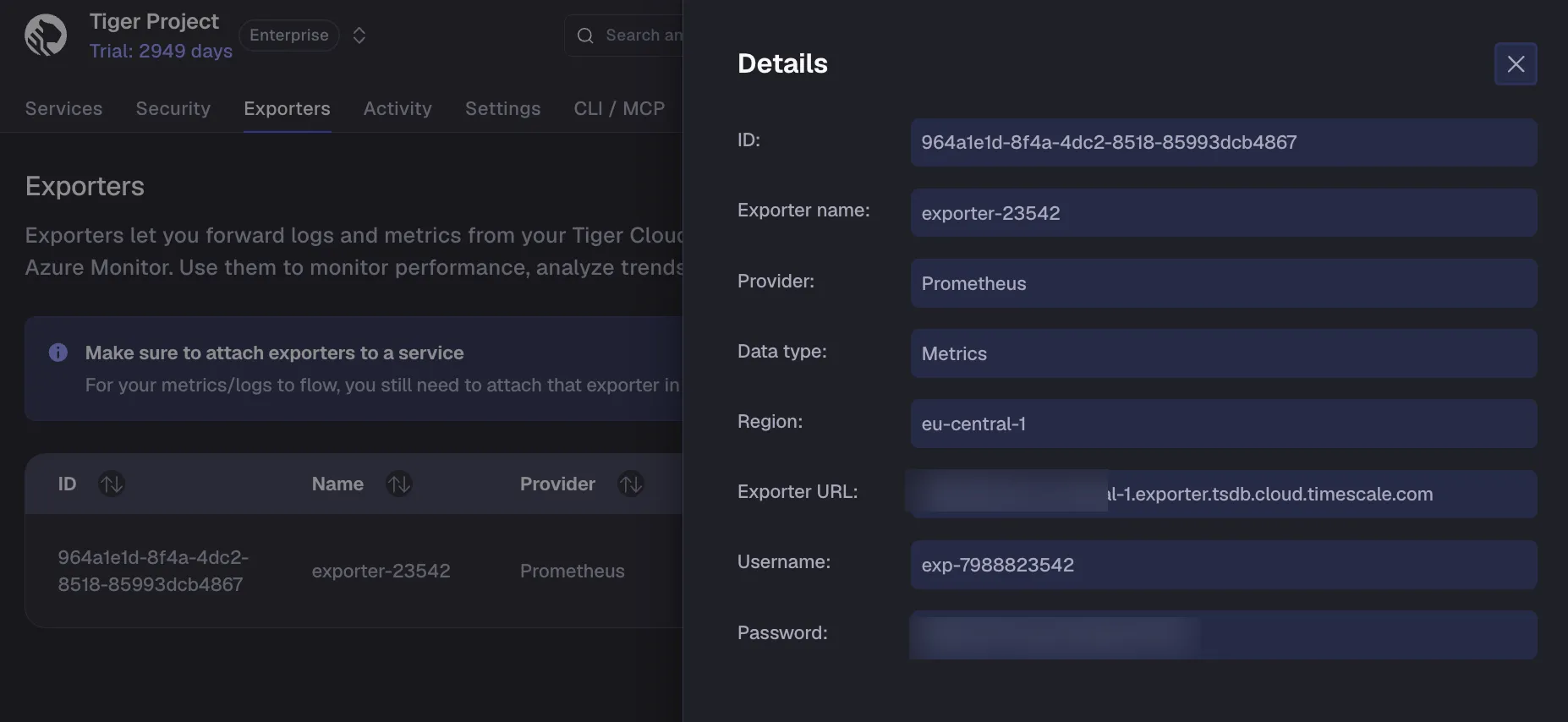Click the Tiger Project logo icon
Screen dimensions: 1568x722
(46, 36)
